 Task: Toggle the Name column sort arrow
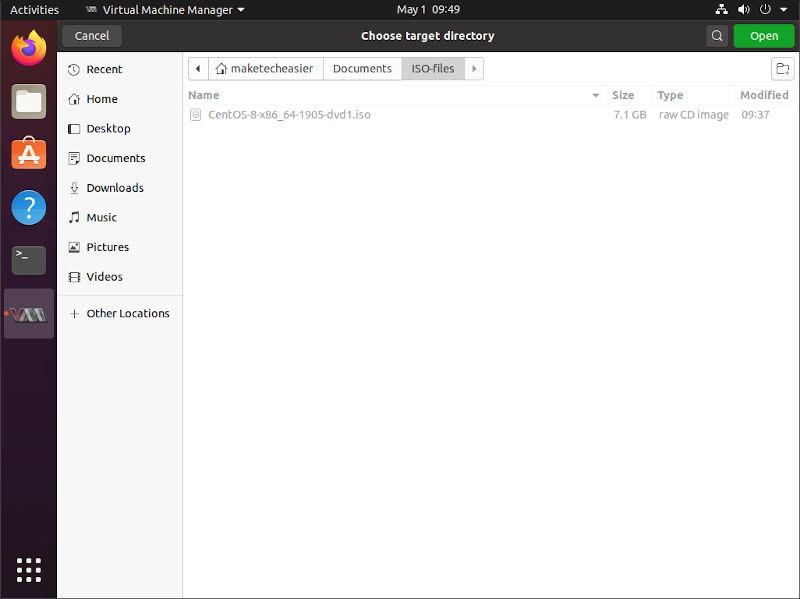click(x=596, y=95)
